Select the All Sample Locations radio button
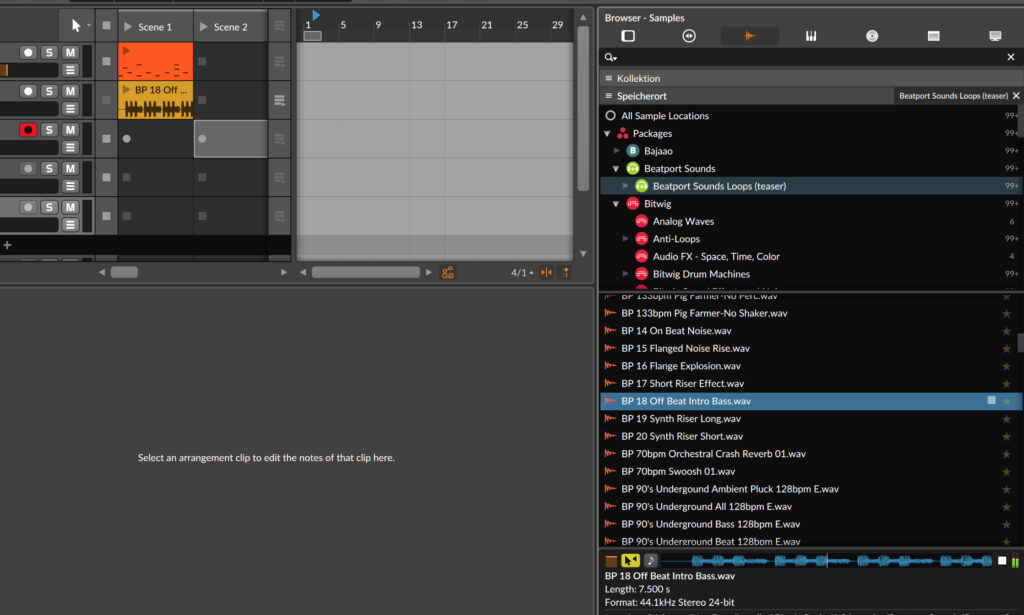Viewport: 1024px width, 615px height. point(610,116)
